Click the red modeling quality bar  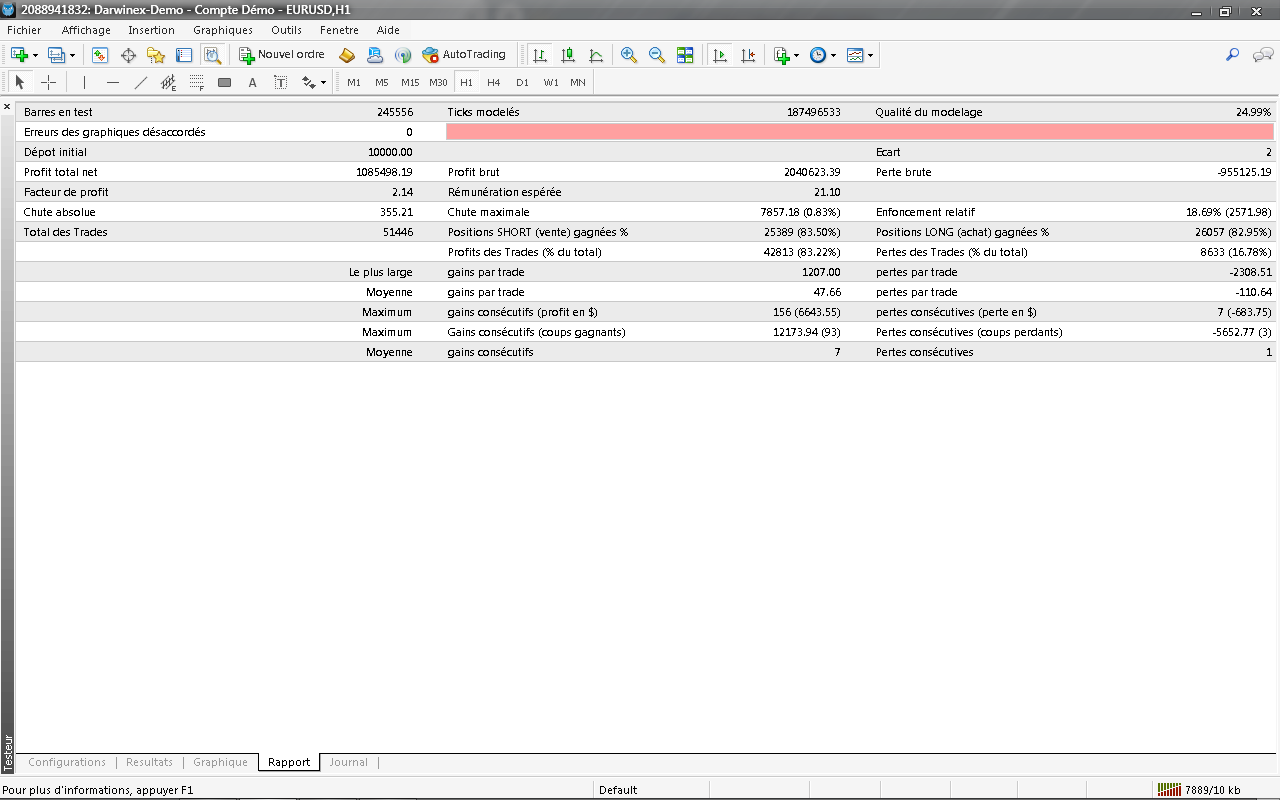pos(860,132)
